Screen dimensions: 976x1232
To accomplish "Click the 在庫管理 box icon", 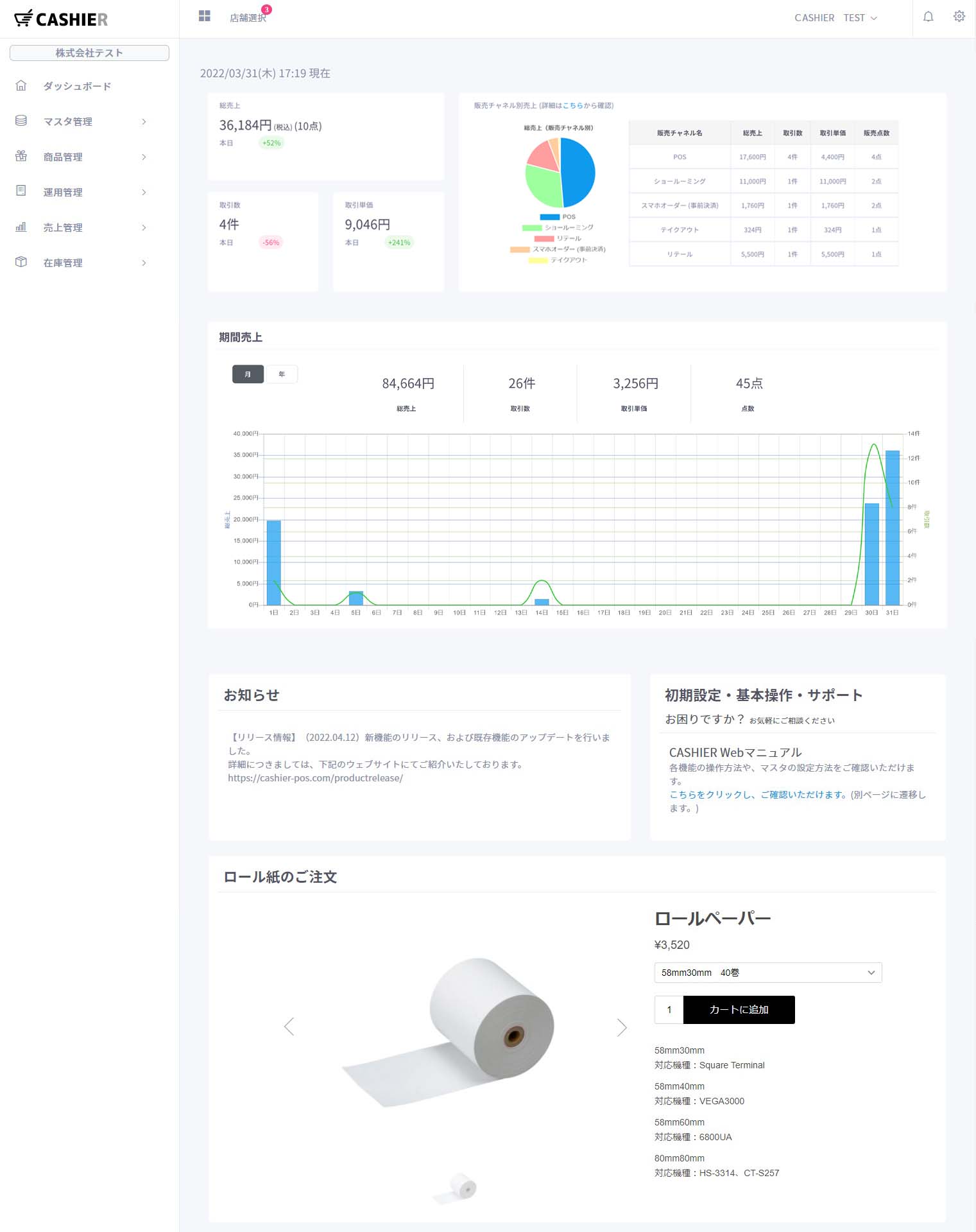I will [x=21, y=262].
